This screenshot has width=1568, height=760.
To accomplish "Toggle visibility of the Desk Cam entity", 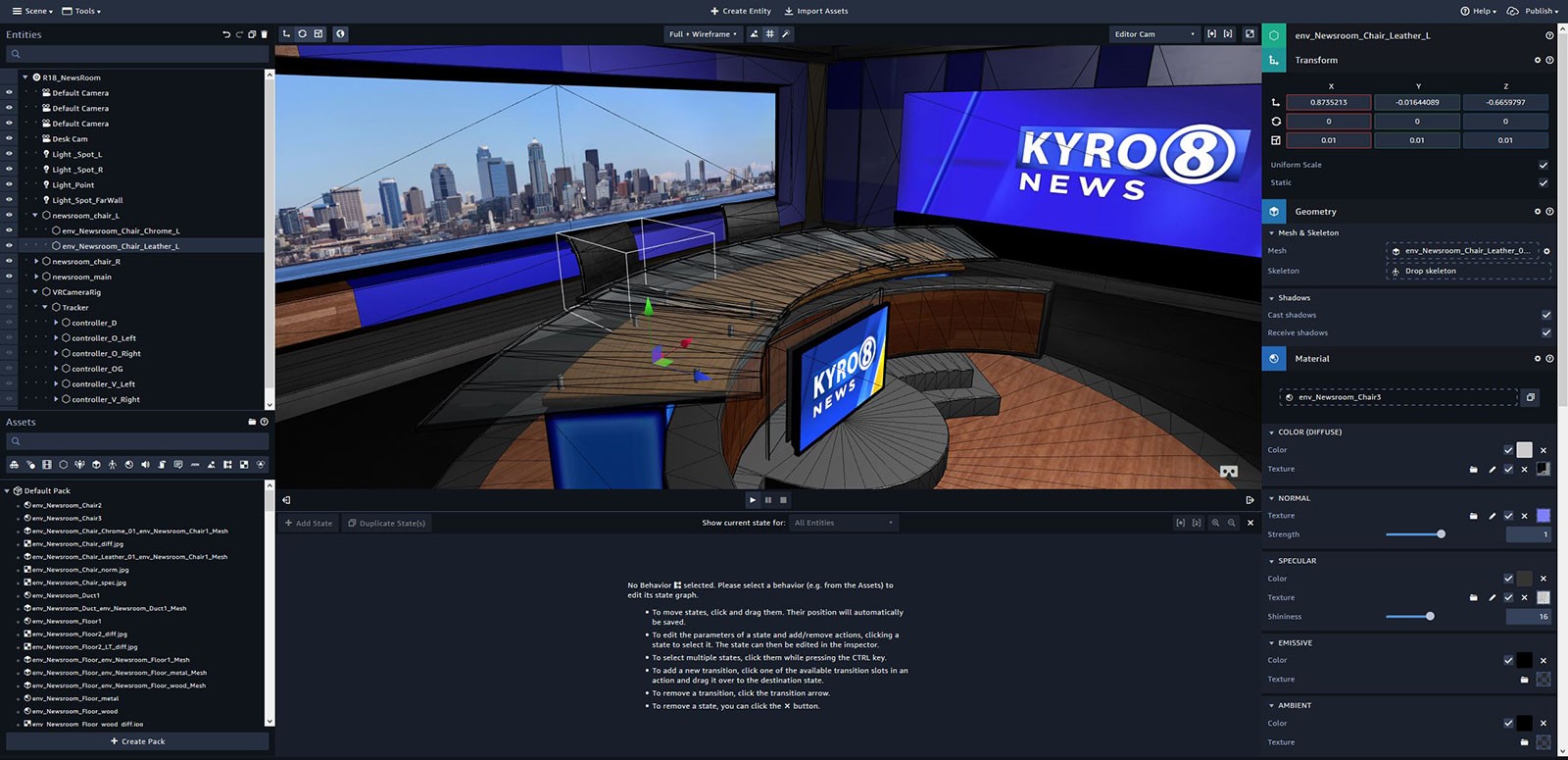I will click(x=9, y=138).
